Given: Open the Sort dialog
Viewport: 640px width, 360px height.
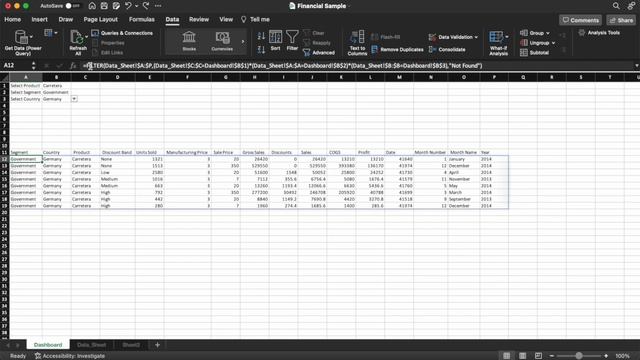Looking at the screenshot, I should (276, 41).
